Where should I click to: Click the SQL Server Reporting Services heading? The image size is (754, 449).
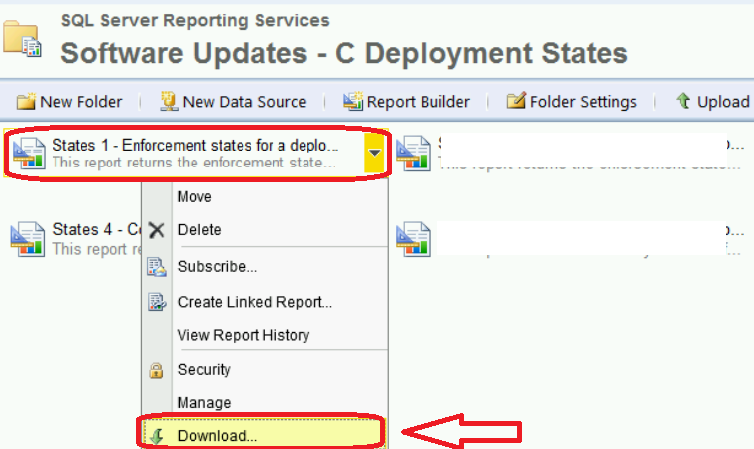tap(195, 20)
